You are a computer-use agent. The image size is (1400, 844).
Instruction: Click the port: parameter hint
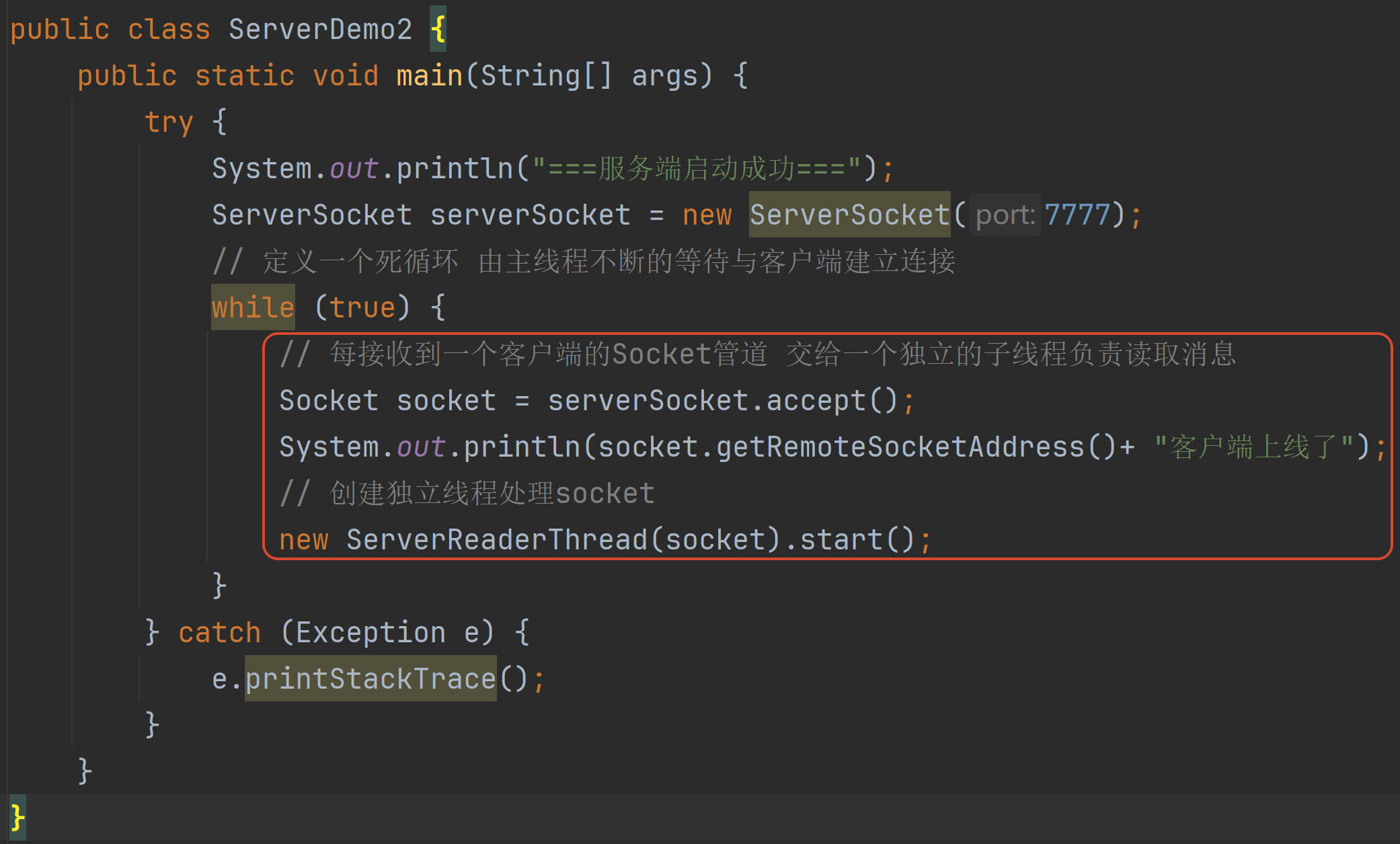coord(1005,215)
